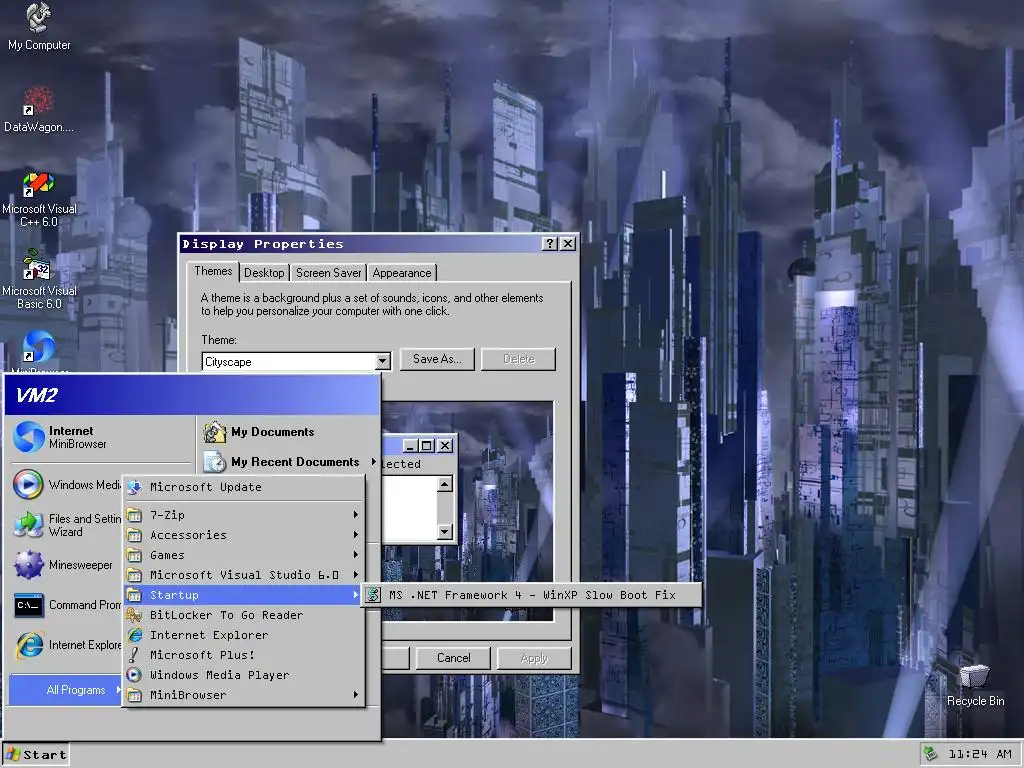1024x768 pixels.
Task: Click scroll down arrow in preview window
Action: 445,532
